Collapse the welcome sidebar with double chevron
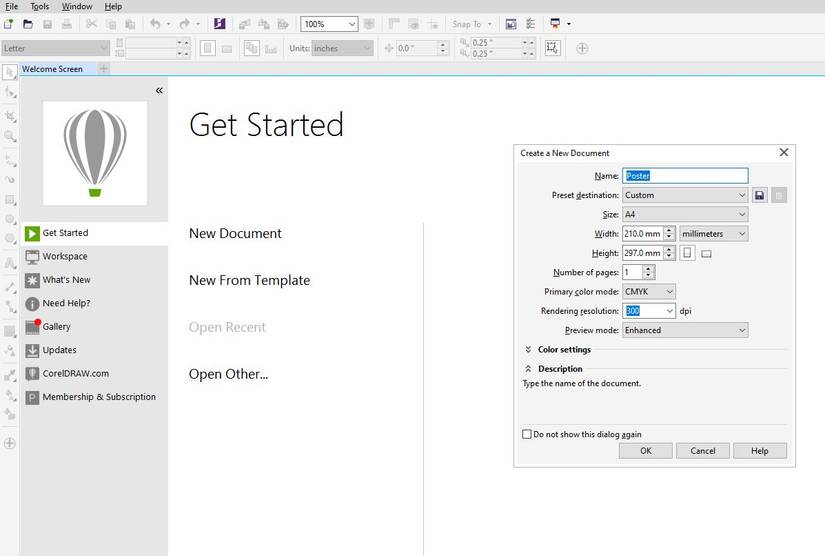Screen dimensions: 825x556 pyautogui.click(x=159, y=91)
